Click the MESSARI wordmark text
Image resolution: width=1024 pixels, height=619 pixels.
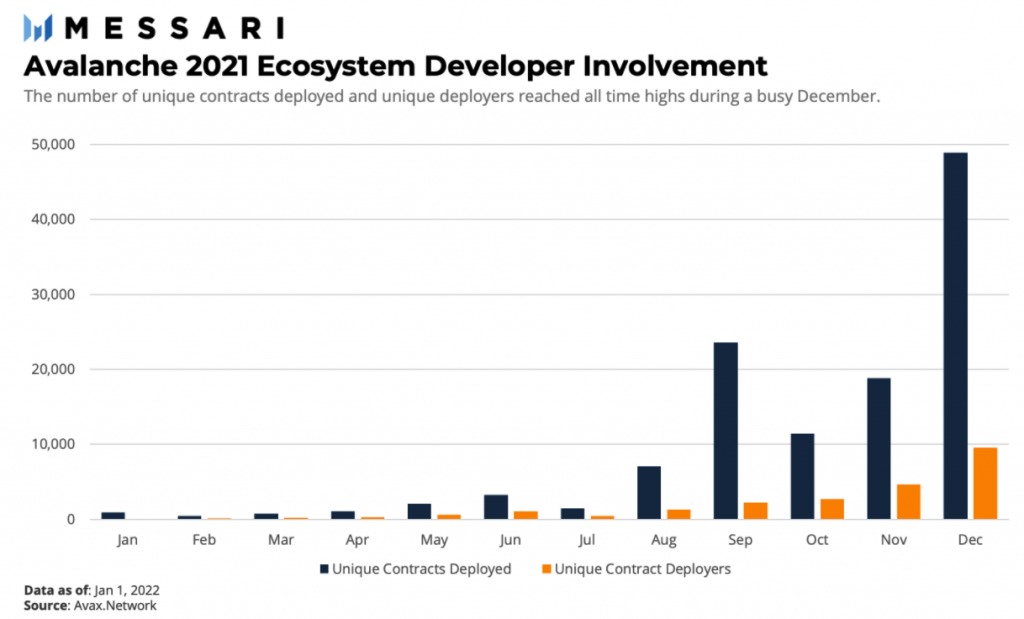(175, 29)
